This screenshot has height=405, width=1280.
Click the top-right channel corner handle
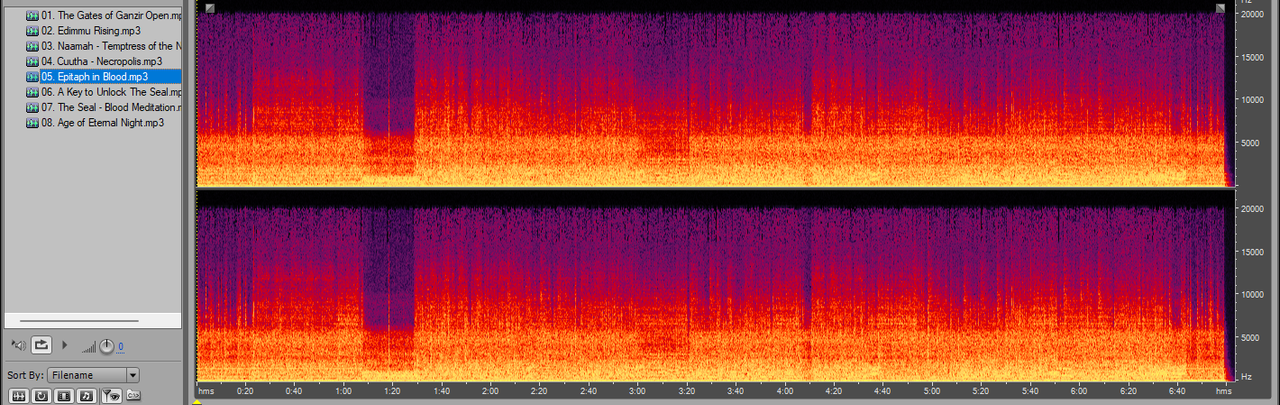pos(1220,8)
